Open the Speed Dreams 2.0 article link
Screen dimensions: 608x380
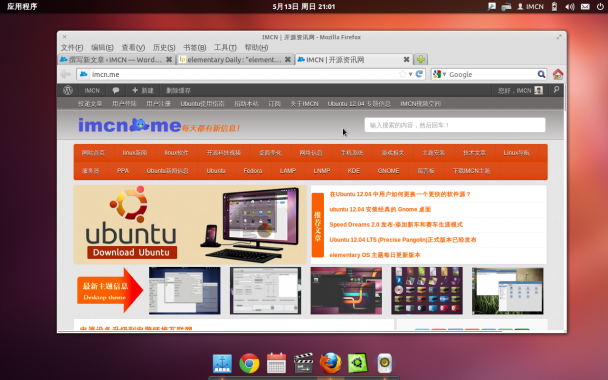[396, 225]
